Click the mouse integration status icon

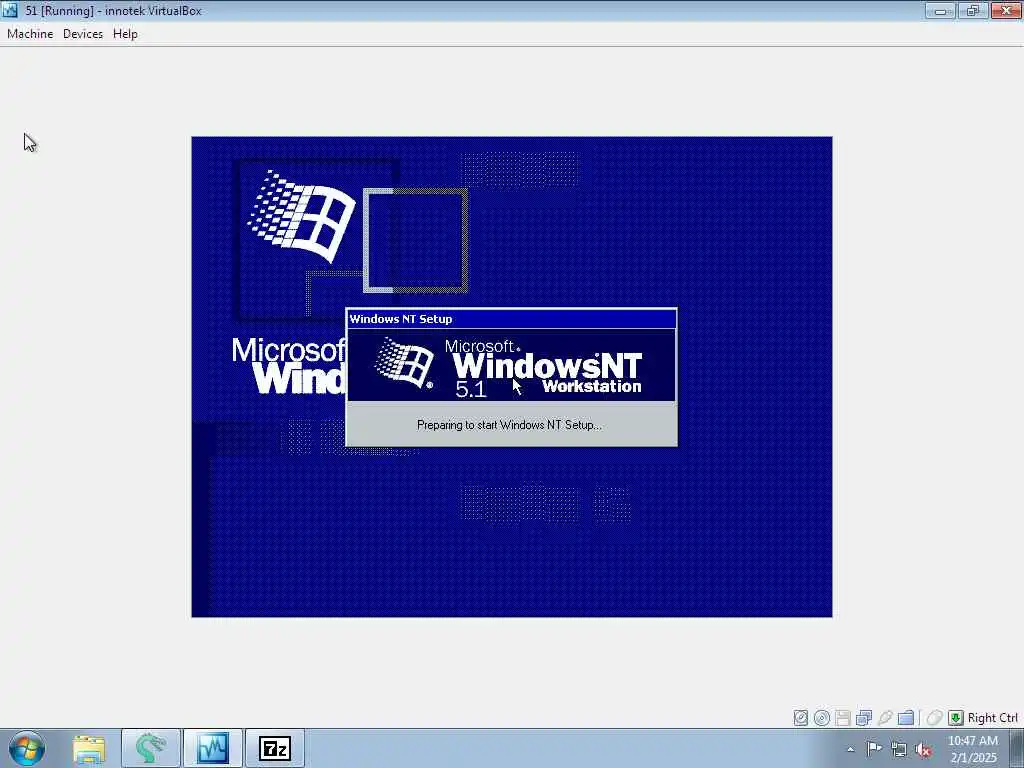(935, 718)
